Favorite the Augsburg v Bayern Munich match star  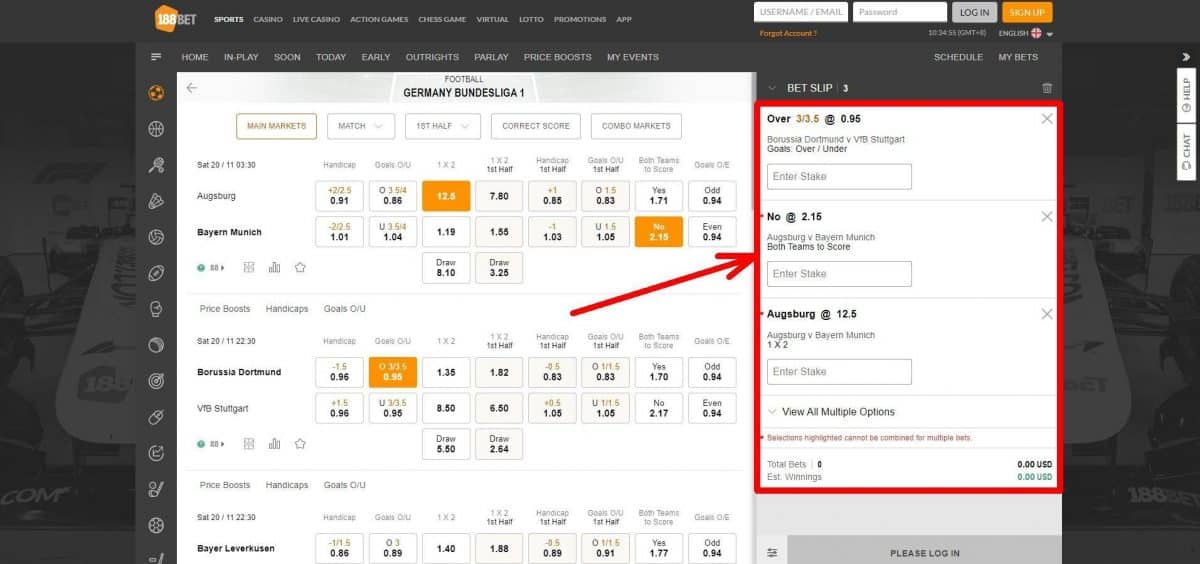click(300, 267)
